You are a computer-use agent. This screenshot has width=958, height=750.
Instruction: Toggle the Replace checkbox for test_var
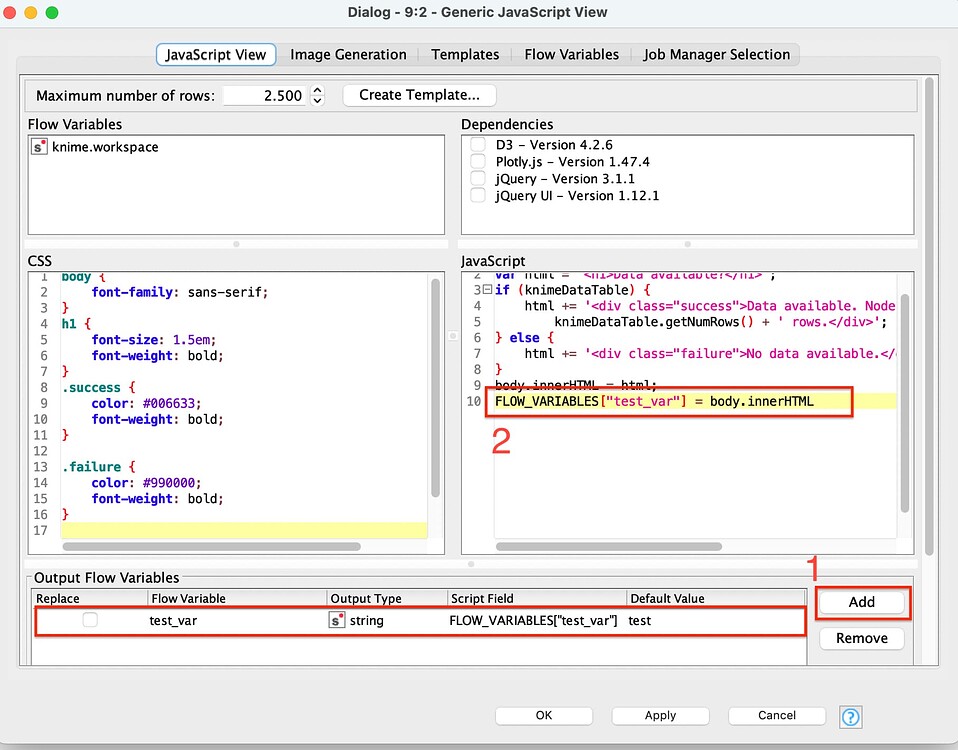(90, 620)
